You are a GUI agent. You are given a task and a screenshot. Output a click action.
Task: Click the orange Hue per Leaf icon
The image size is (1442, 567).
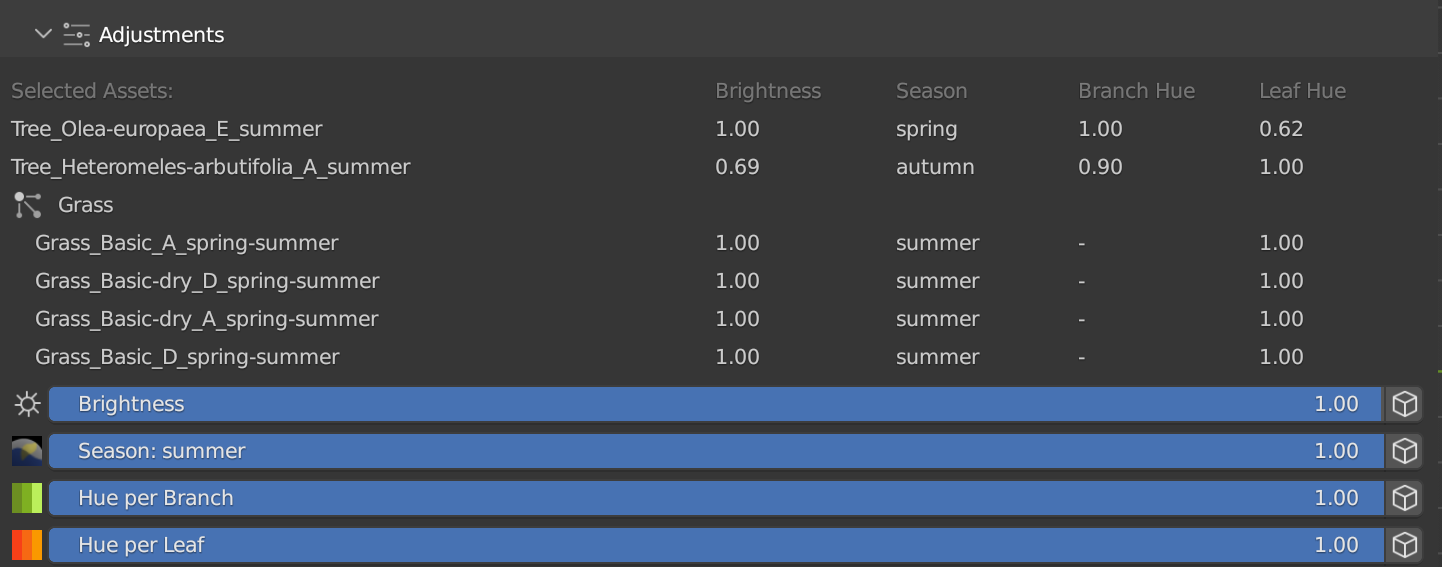[x=27, y=545]
